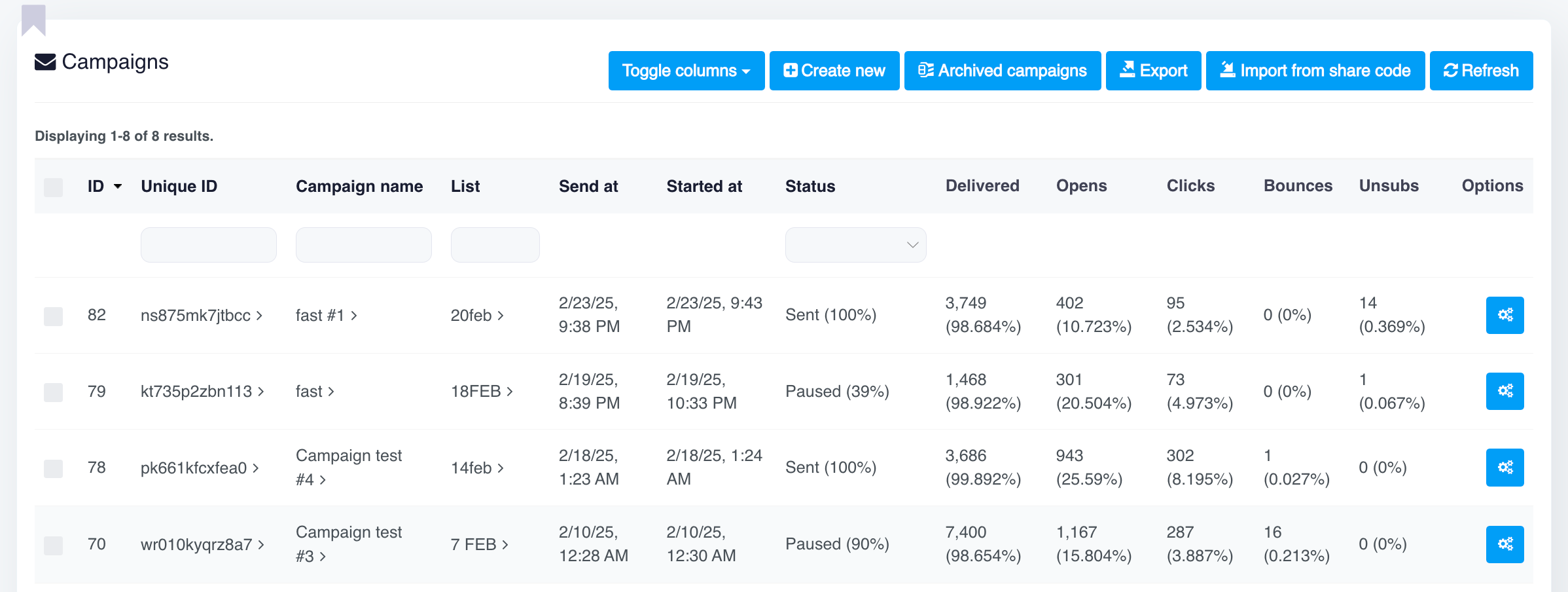Open options gear for campaign 79

pyautogui.click(x=1505, y=391)
